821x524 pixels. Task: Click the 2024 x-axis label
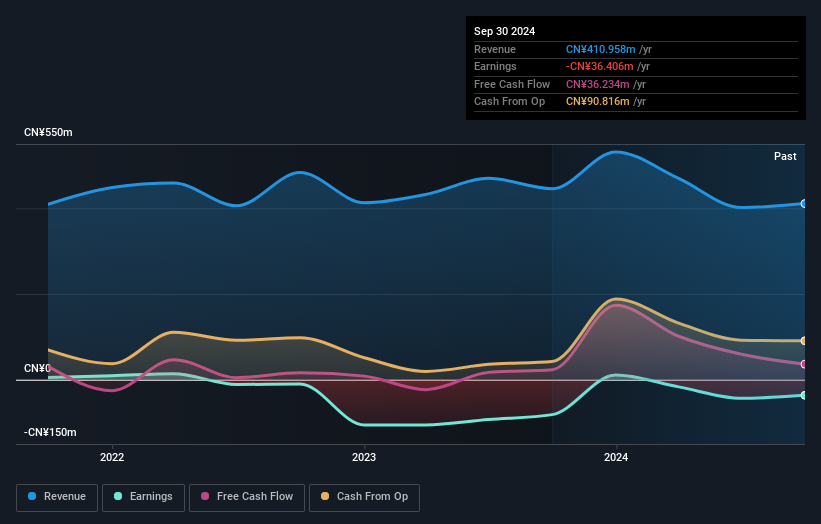(616, 458)
